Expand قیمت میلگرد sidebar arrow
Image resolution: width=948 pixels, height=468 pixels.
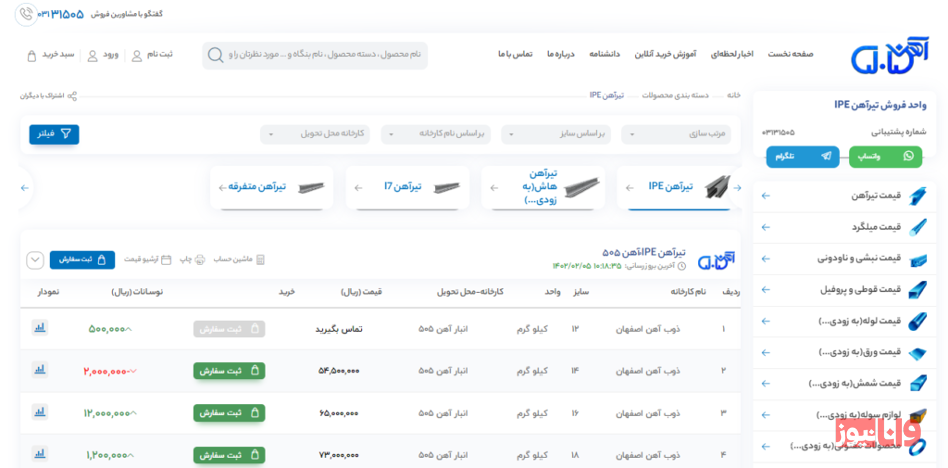[766, 227]
